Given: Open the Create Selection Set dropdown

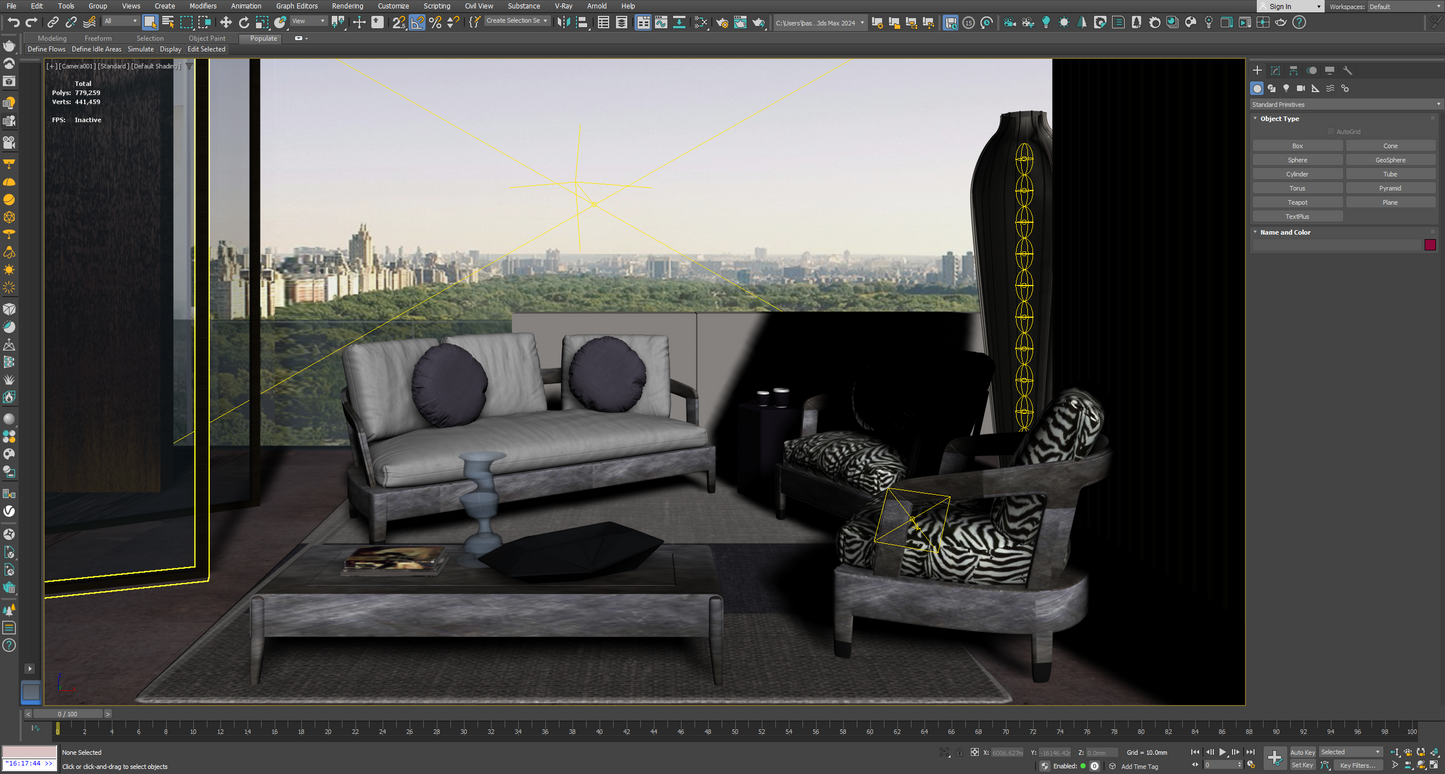Looking at the screenshot, I should (517, 21).
